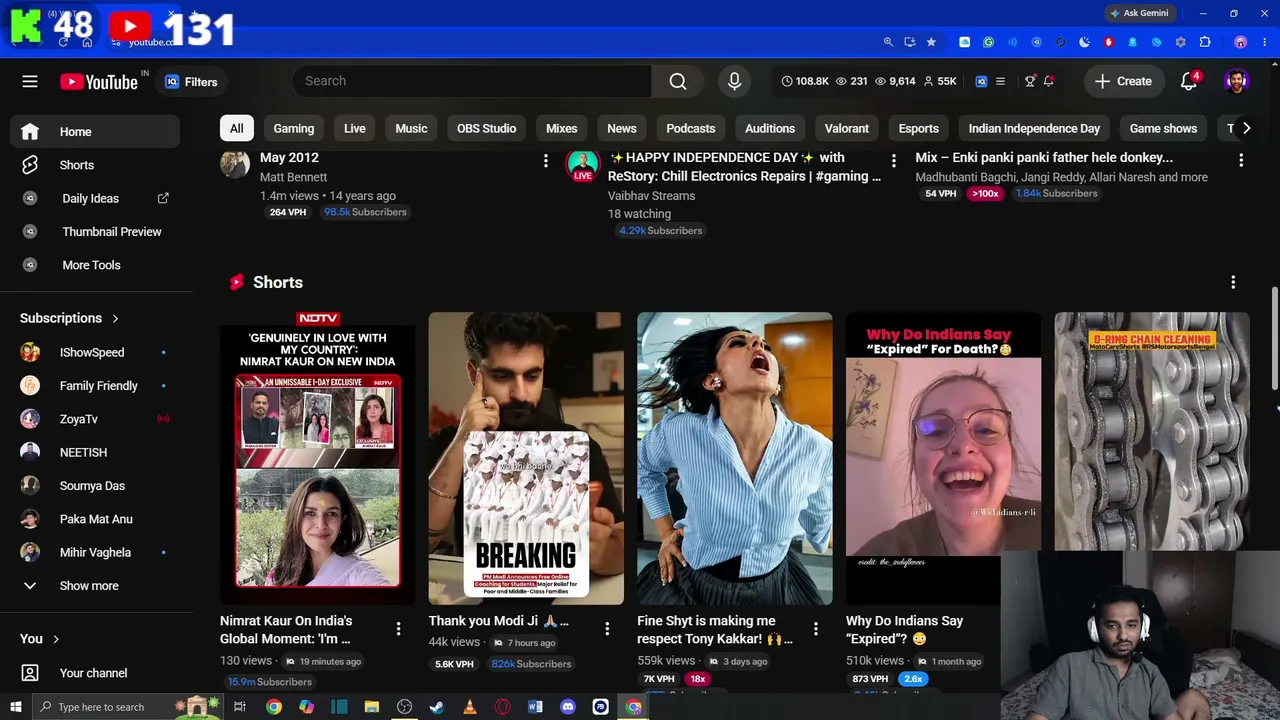The width and height of the screenshot is (1280, 720).
Task: Expand the You section chevron
Action: [56, 639]
